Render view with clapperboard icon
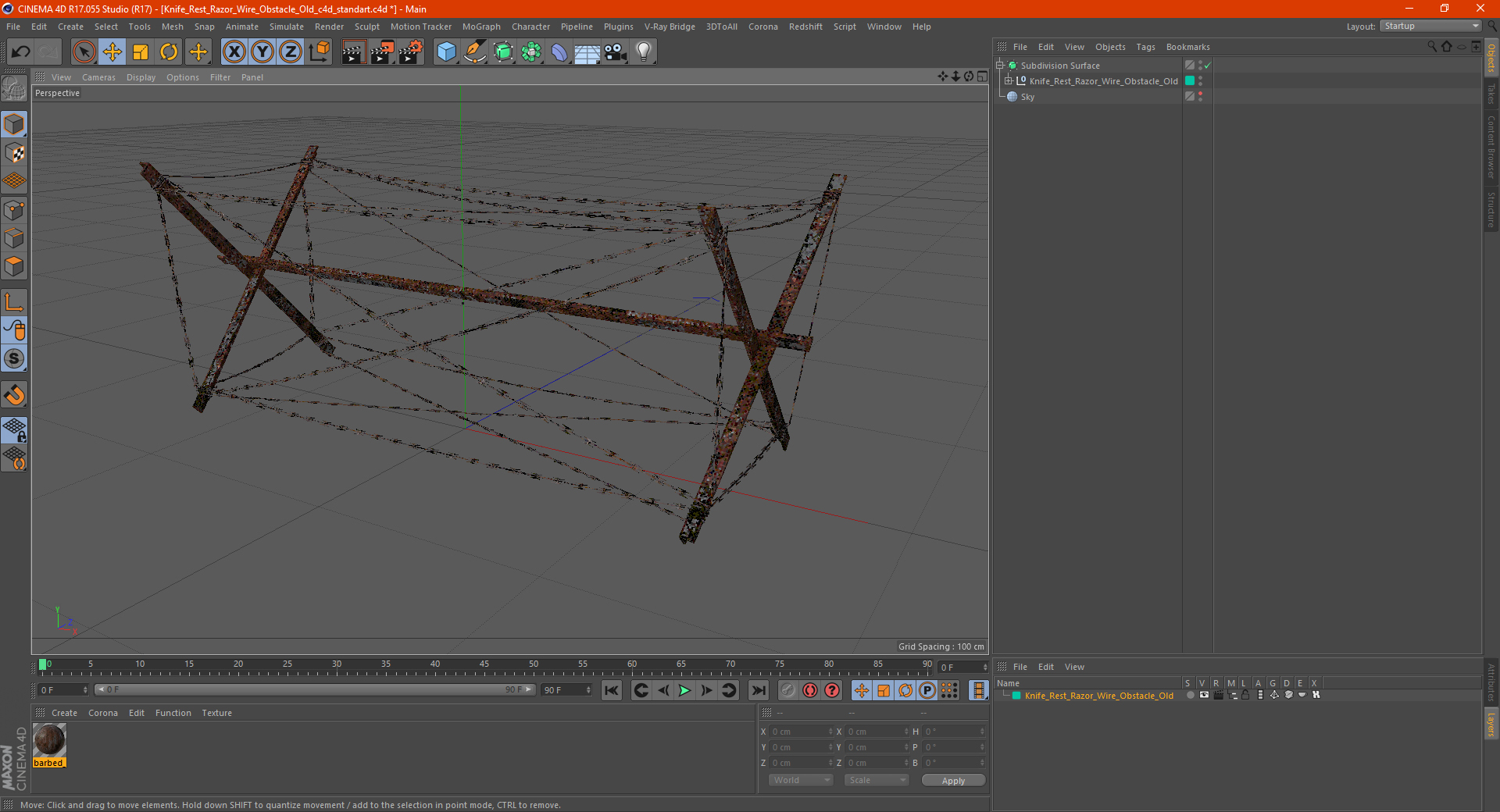This screenshot has width=1500, height=812. [353, 52]
